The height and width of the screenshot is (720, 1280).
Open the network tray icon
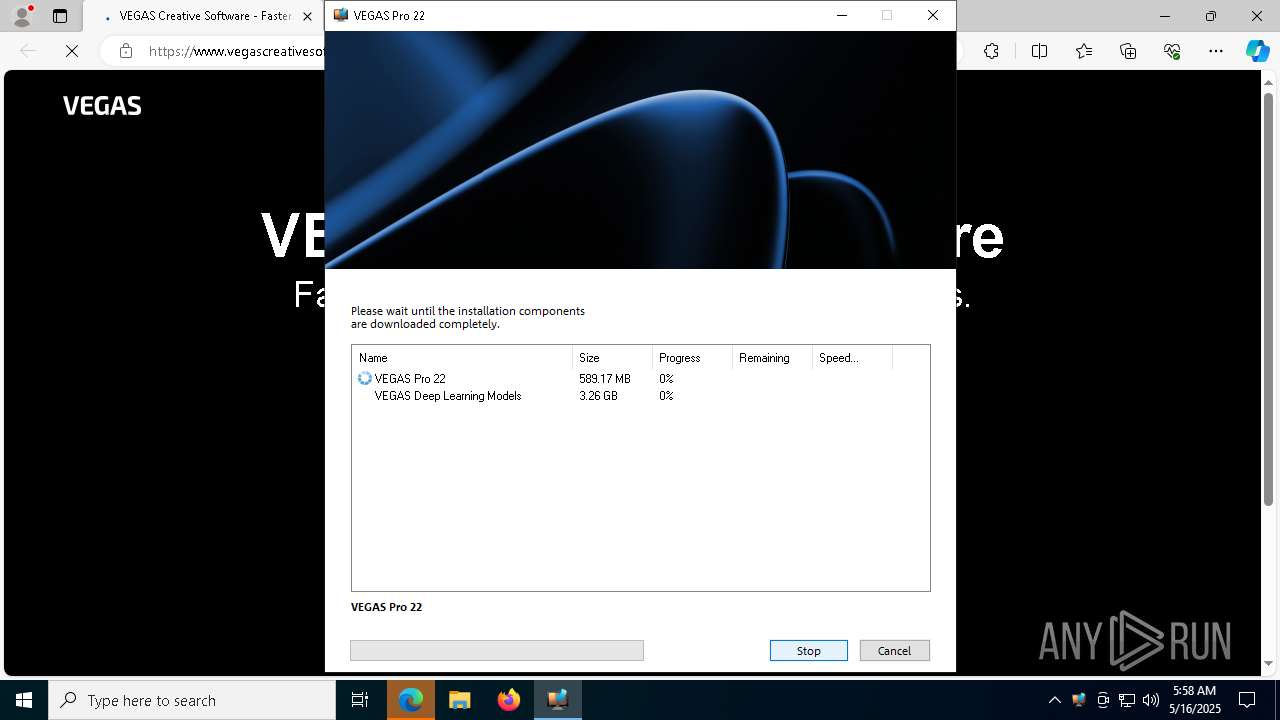[1127, 700]
